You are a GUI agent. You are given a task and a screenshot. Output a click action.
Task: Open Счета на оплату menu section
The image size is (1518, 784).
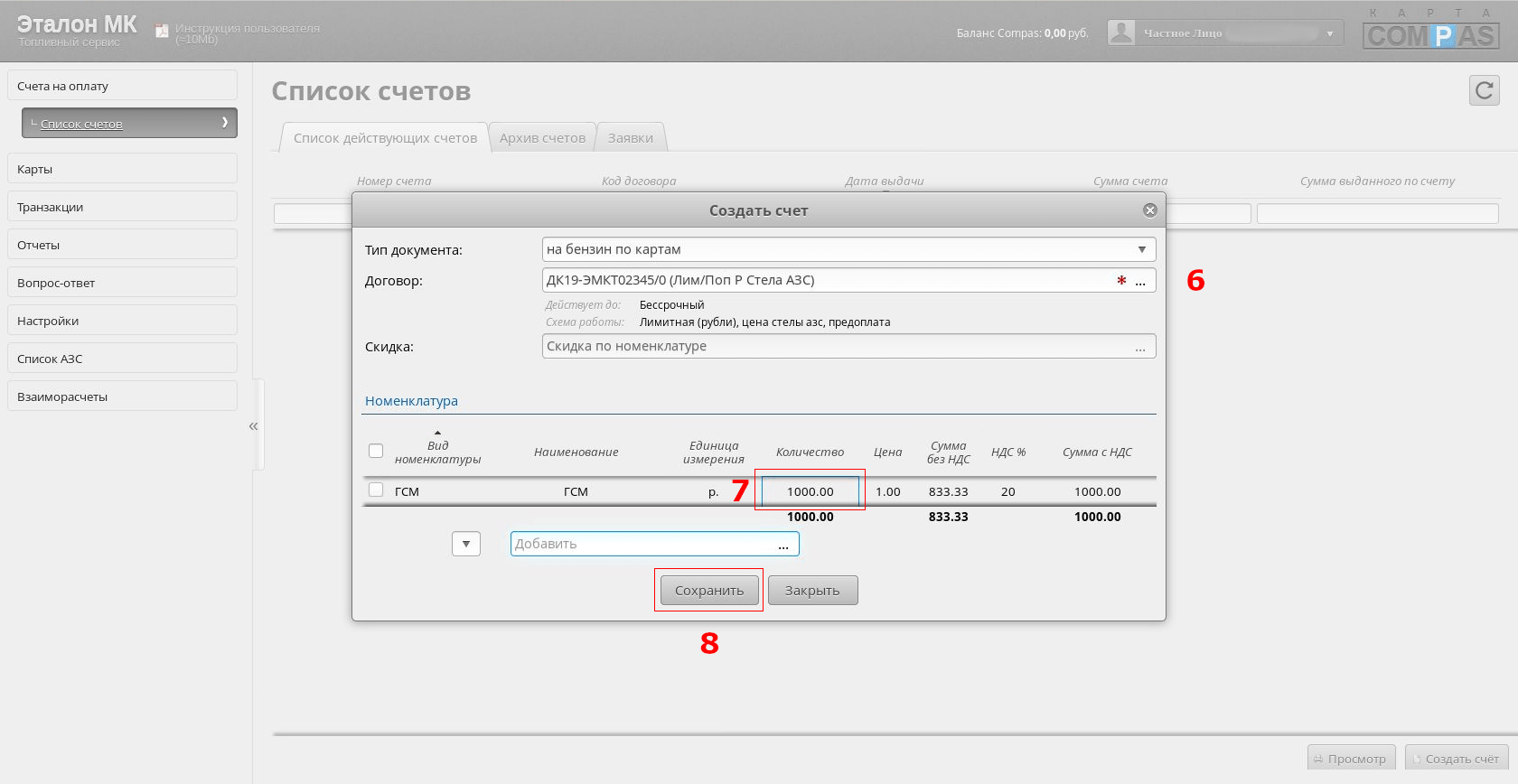pyautogui.click(x=122, y=86)
